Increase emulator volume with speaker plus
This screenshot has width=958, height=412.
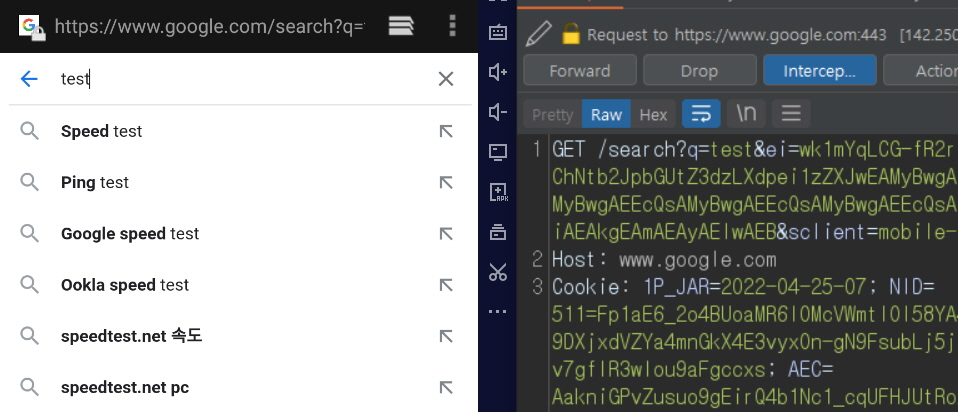pos(498,72)
